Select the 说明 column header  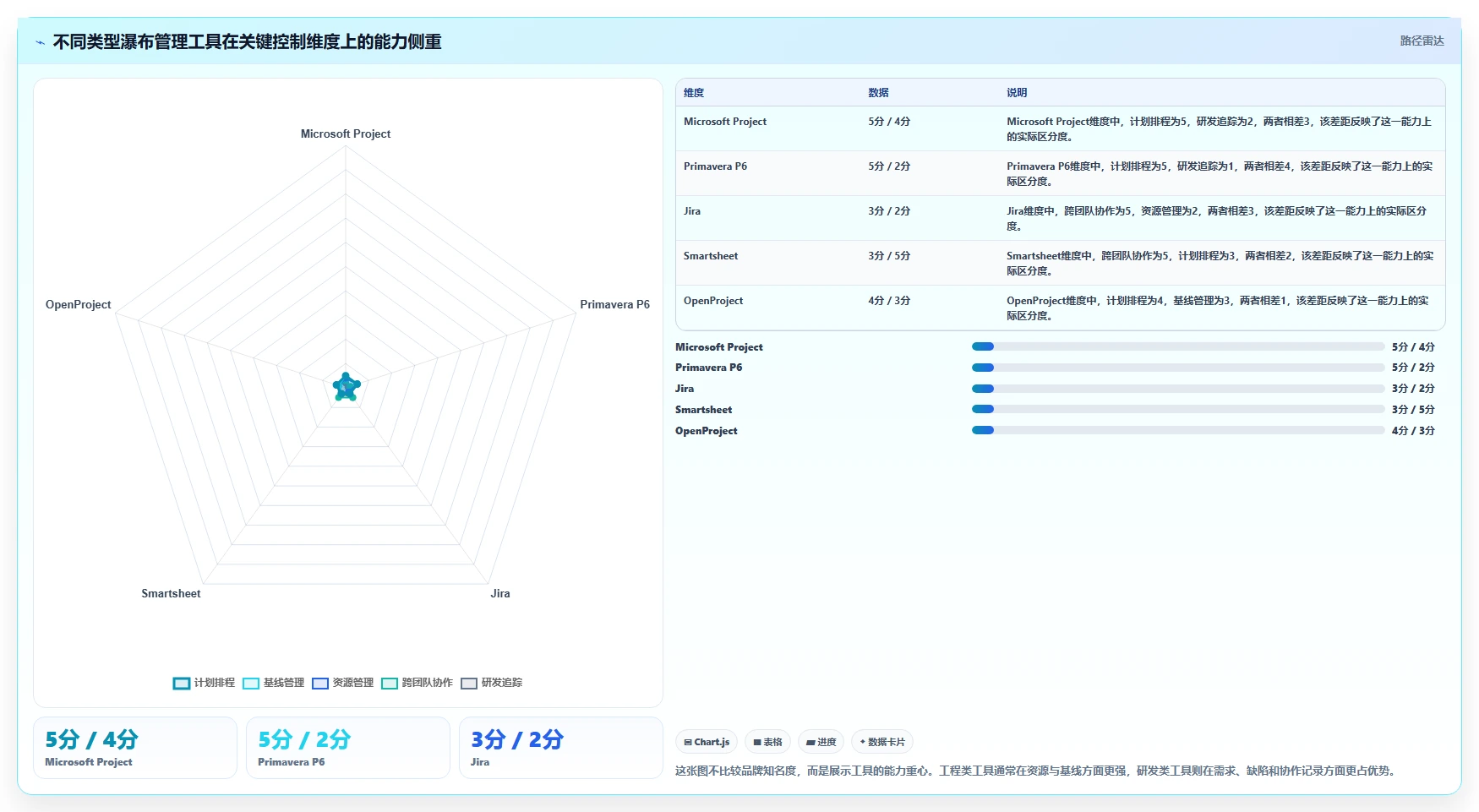(x=1017, y=93)
